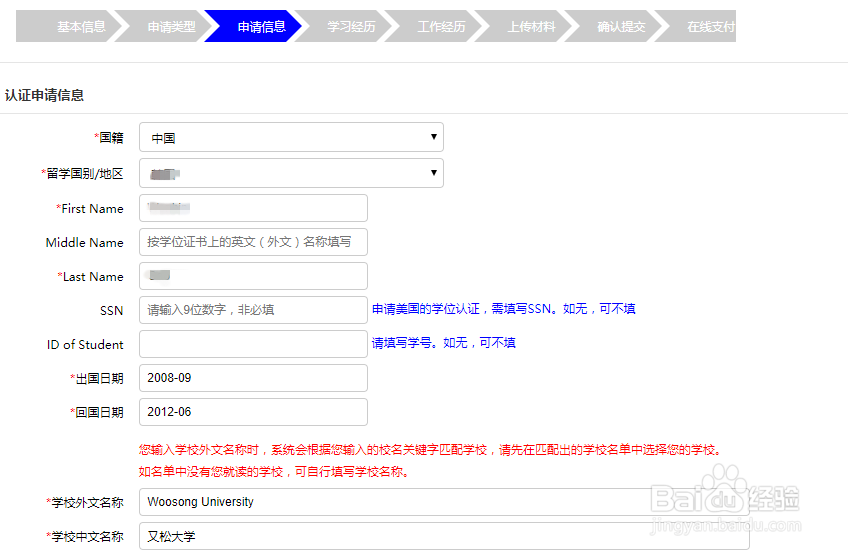Screen dimensions: 848x554
Task: Click the 学校中文名称 field with 又松大学
Action: coord(444,536)
